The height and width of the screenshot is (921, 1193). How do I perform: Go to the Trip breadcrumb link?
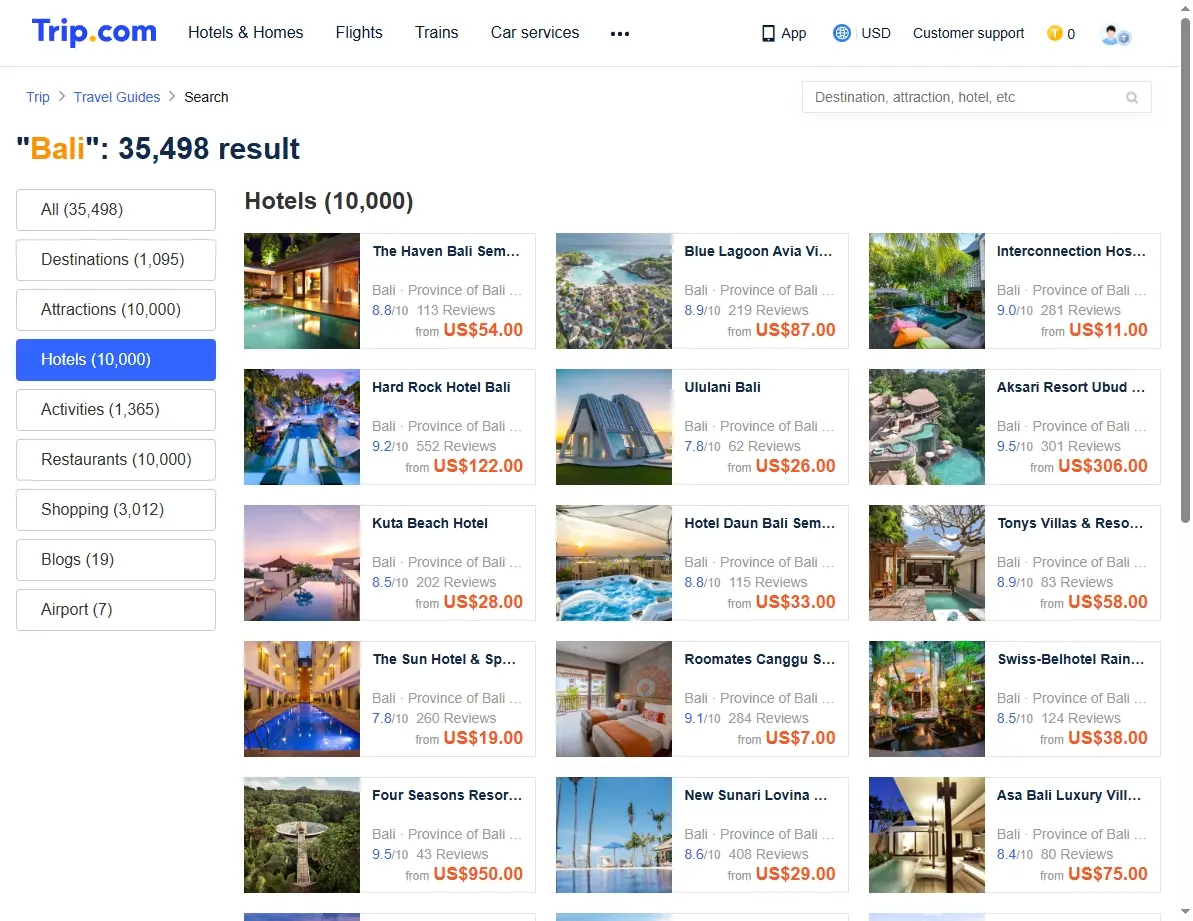[x=38, y=97]
